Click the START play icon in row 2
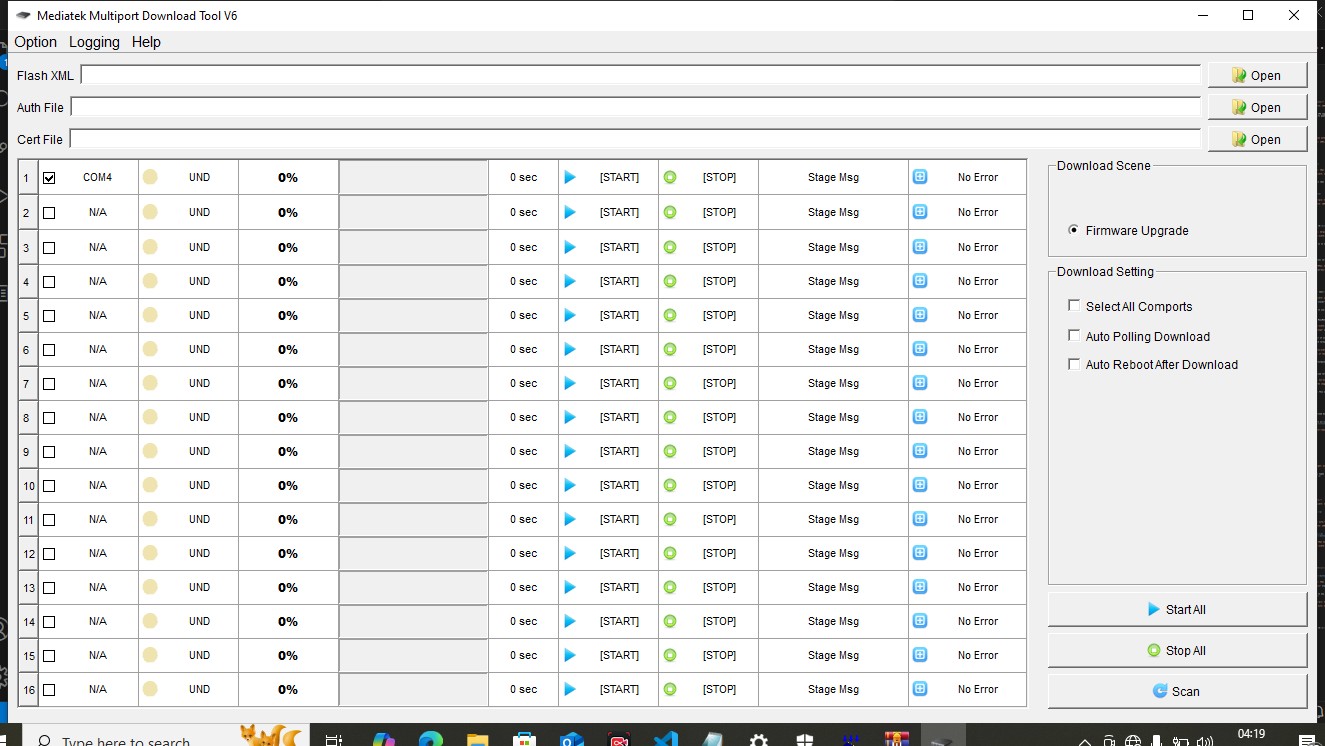The height and width of the screenshot is (746, 1325). coord(570,212)
